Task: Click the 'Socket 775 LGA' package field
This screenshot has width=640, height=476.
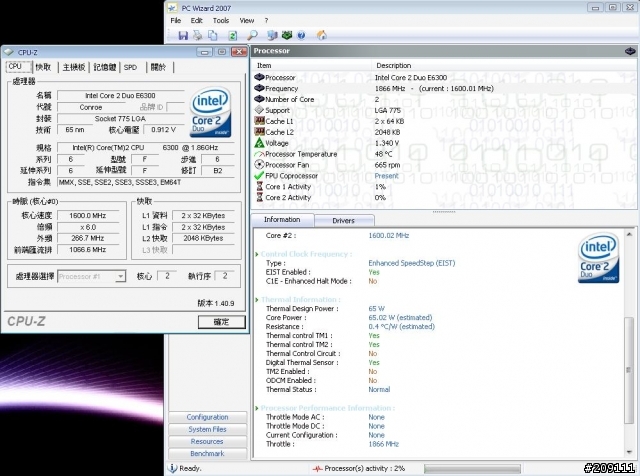Action: coord(121,119)
